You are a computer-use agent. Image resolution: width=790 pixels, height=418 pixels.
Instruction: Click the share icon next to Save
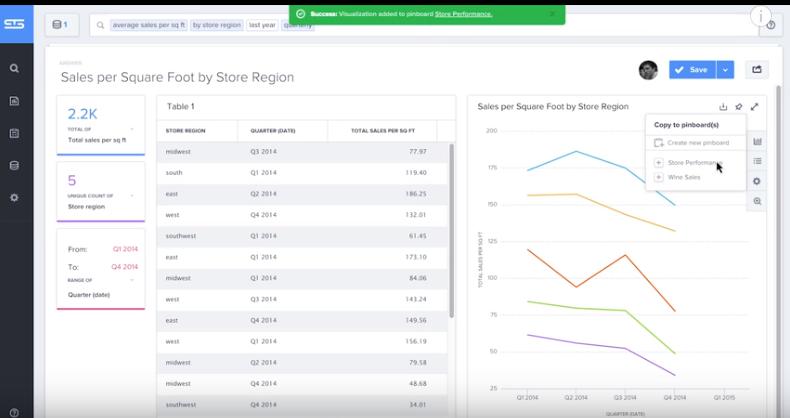(x=757, y=69)
